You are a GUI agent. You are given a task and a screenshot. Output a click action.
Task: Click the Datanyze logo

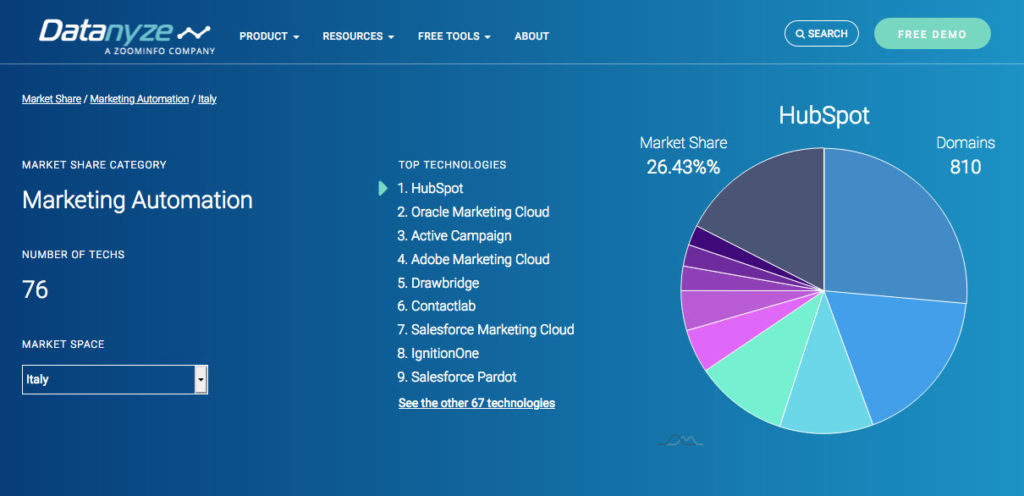click(x=126, y=36)
